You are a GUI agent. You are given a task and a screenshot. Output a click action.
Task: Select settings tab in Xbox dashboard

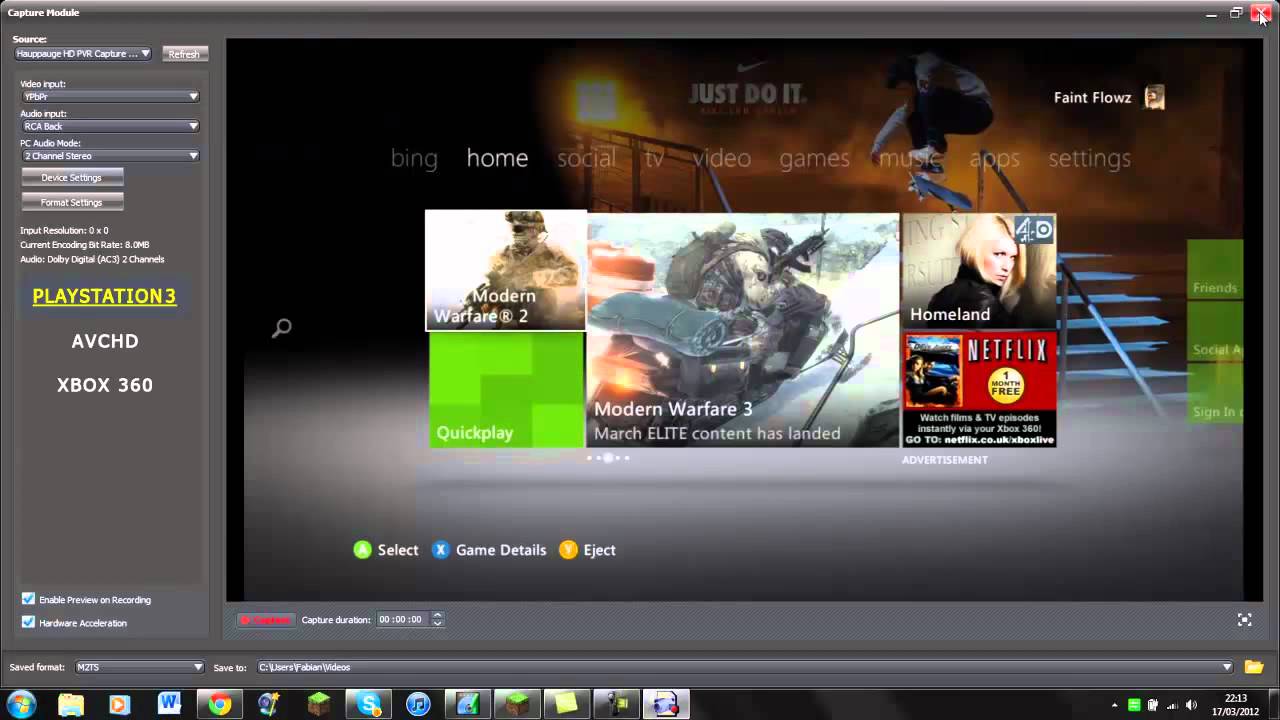pyautogui.click(x=1089, y=158)
